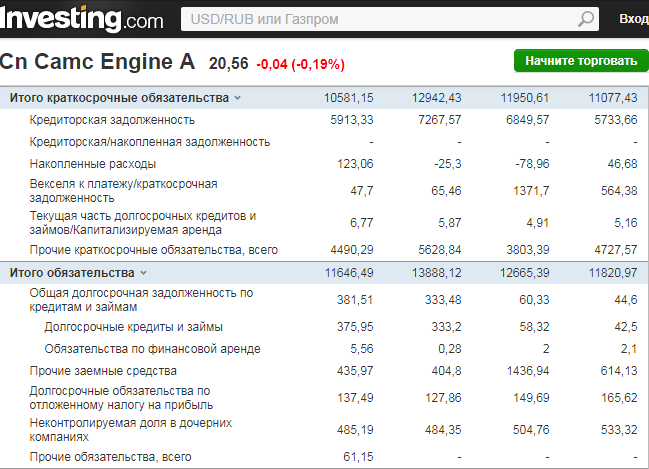Click the 123,06 value
The width and height of the screenshot is (649, 469).
[x=355, y=164]
